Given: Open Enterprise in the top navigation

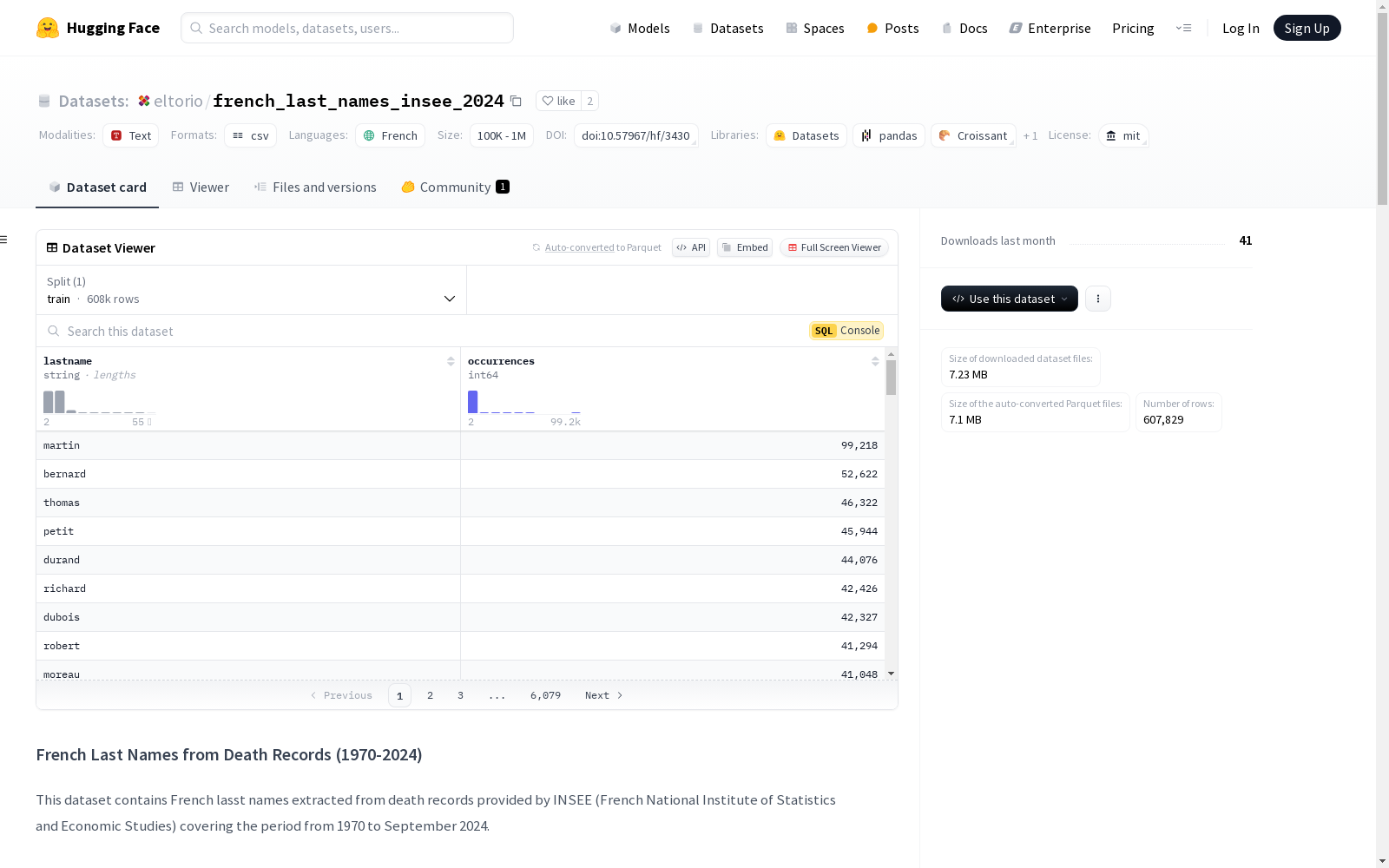Looking at the screenshot, I should tap(1050, 28).
